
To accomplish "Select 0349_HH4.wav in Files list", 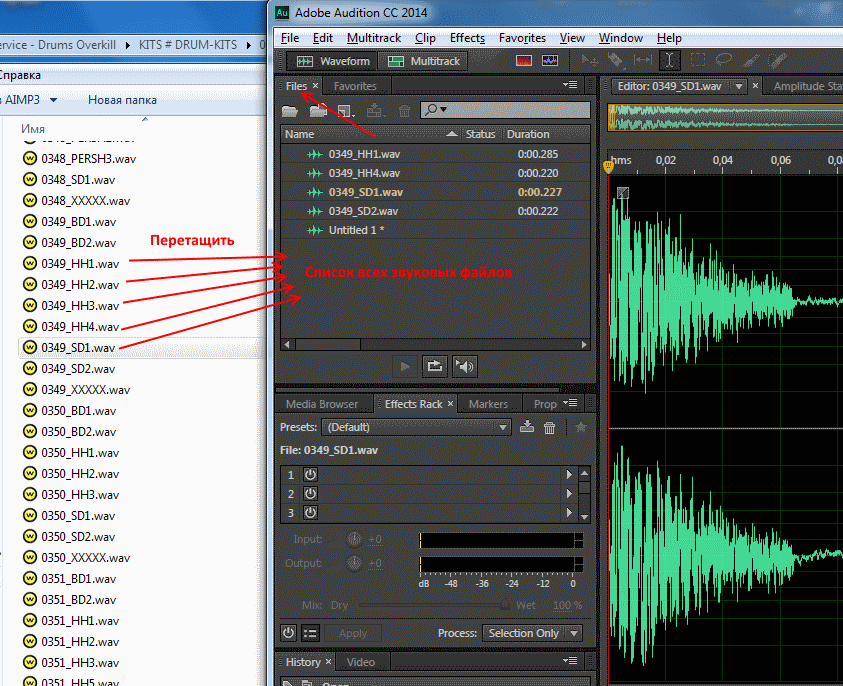I will (x=364, y=173).
